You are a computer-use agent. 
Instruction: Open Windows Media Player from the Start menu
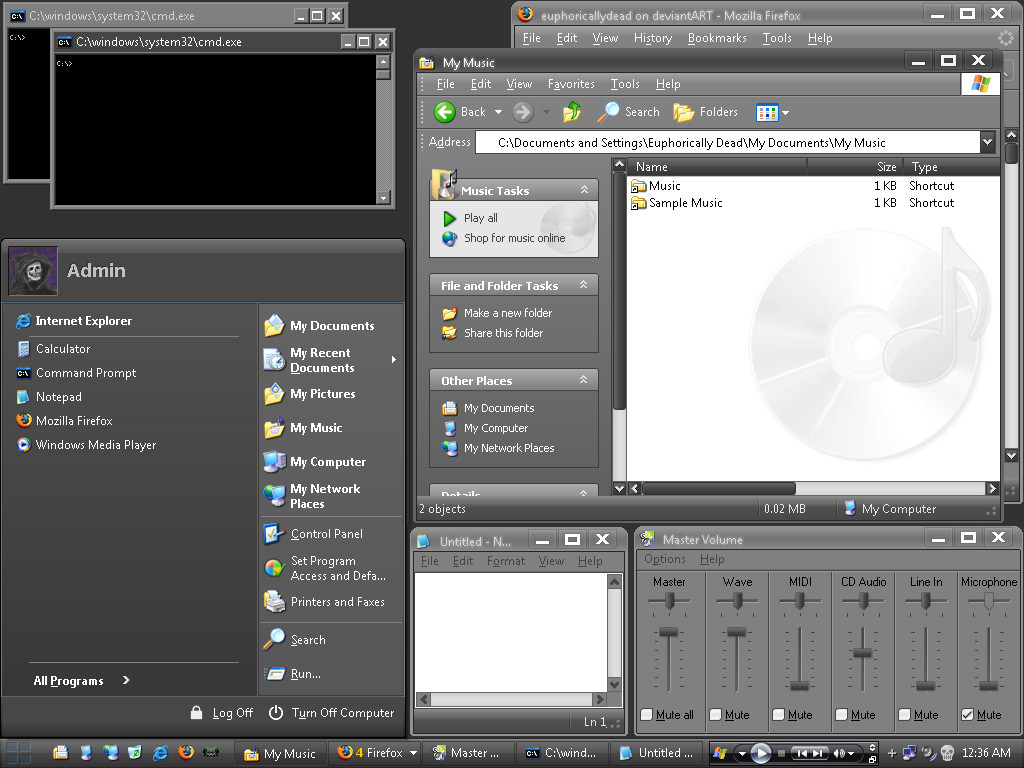(x=86, y=445)
